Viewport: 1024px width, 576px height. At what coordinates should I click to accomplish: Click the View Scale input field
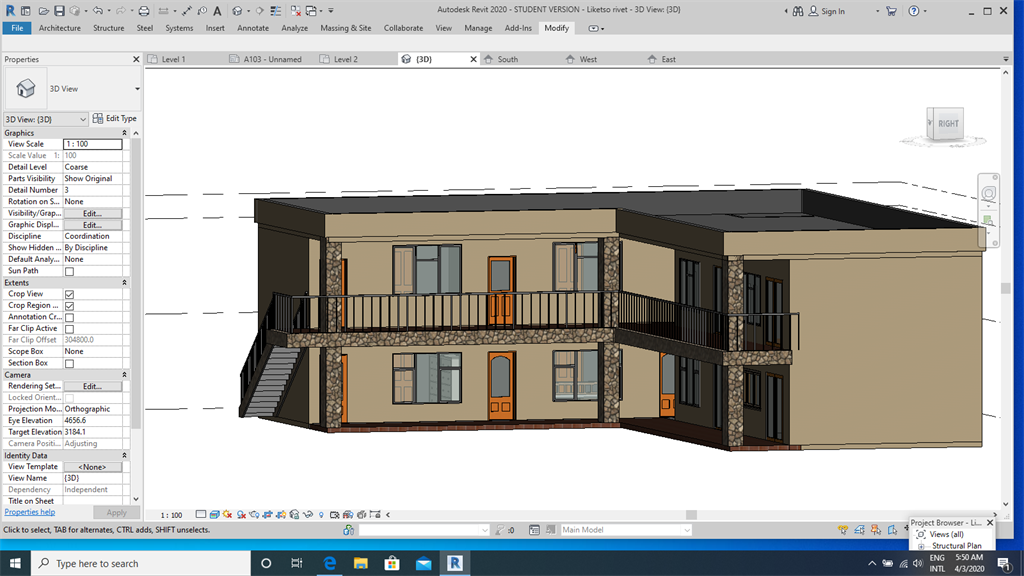92,144
